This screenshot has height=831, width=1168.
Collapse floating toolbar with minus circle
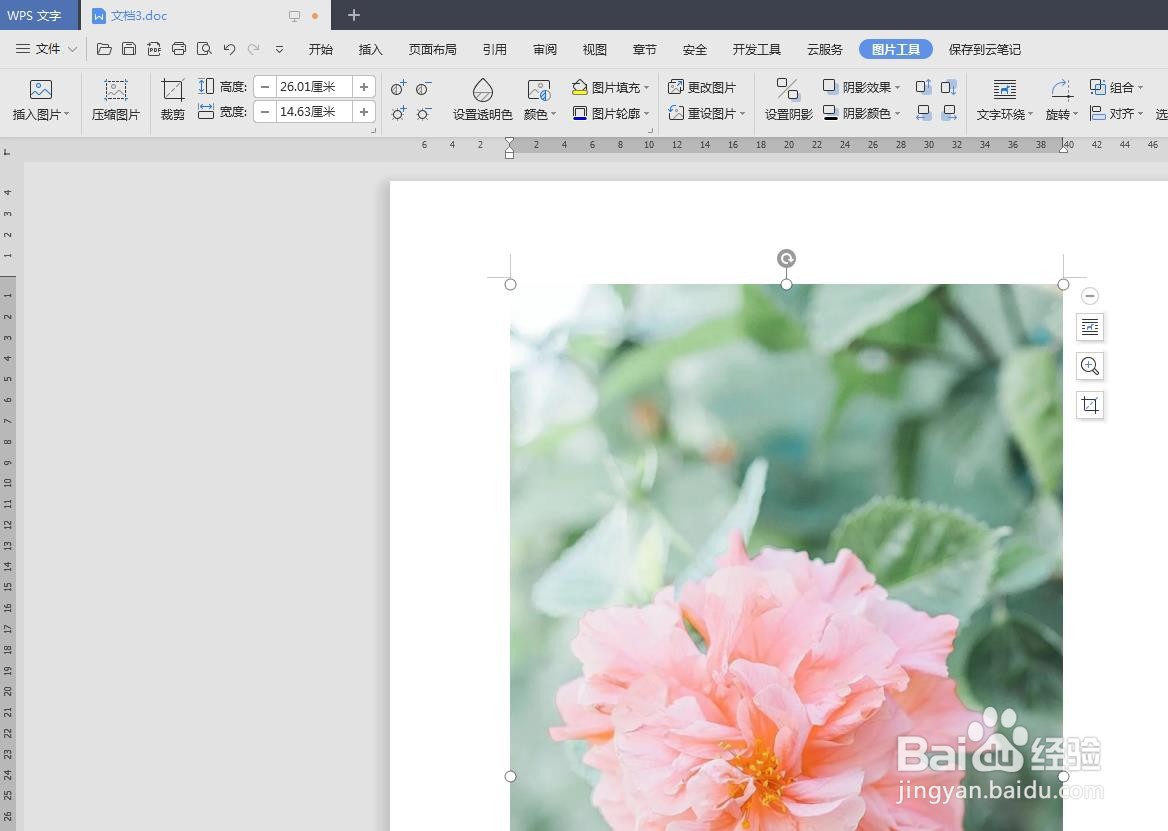click(1090, 296)
